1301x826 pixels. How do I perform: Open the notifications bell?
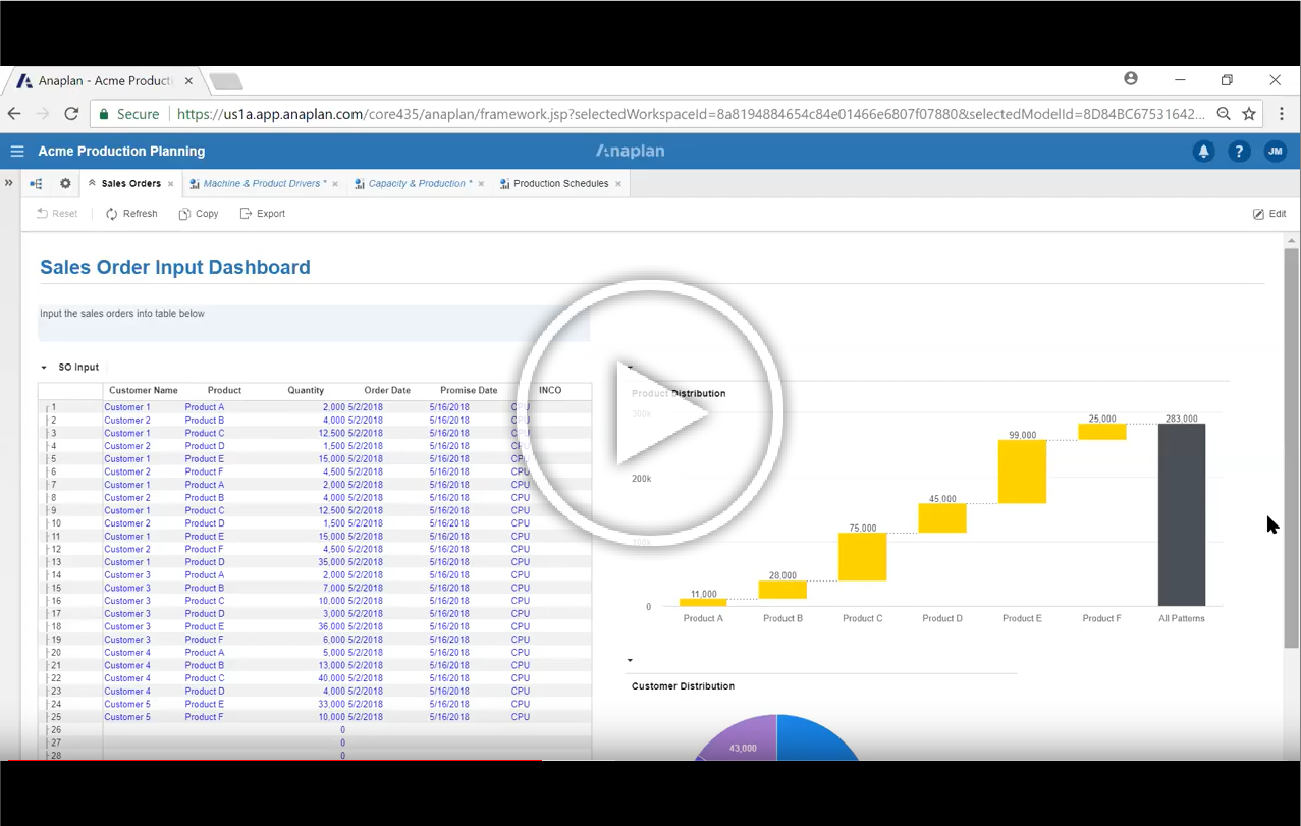1203,152
